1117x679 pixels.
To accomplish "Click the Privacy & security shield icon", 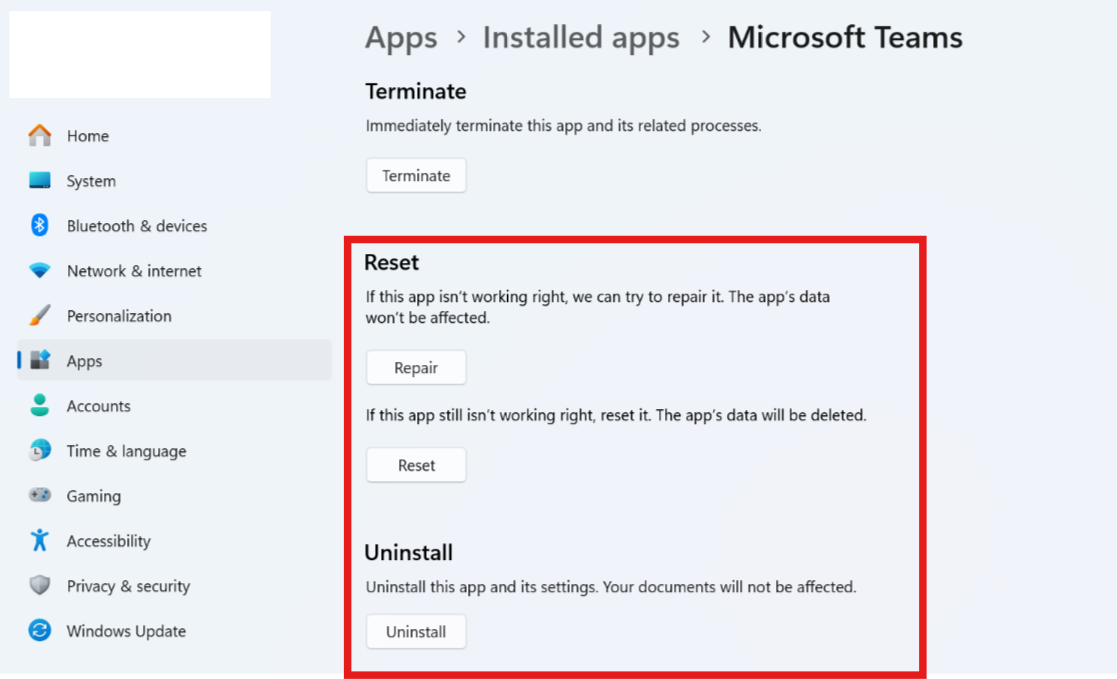I will tap(40, 586).
